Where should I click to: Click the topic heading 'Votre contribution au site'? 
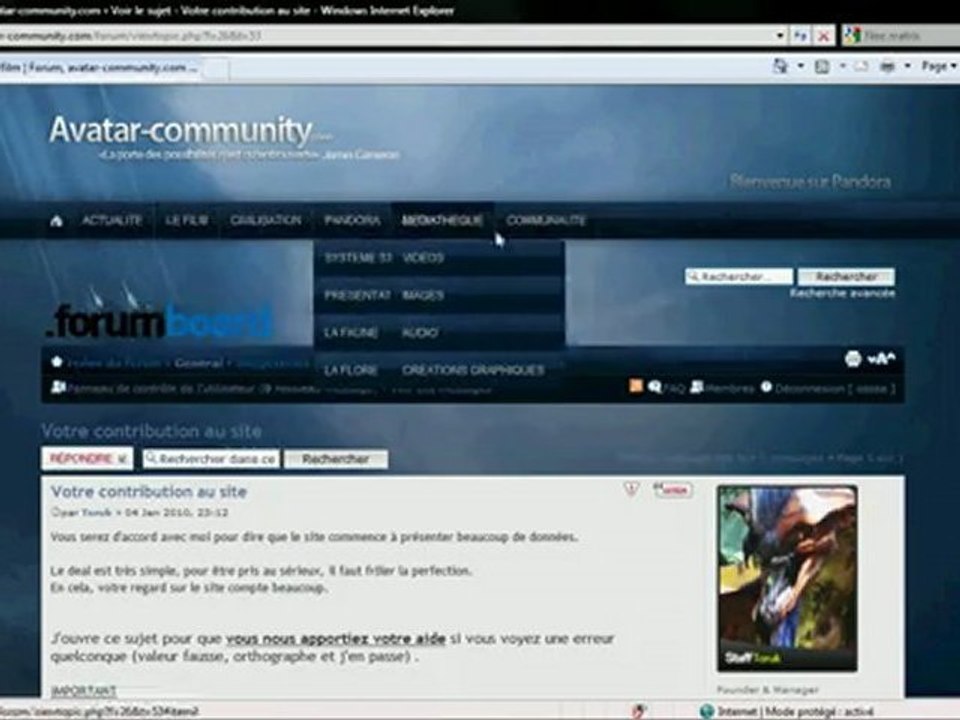151,431
